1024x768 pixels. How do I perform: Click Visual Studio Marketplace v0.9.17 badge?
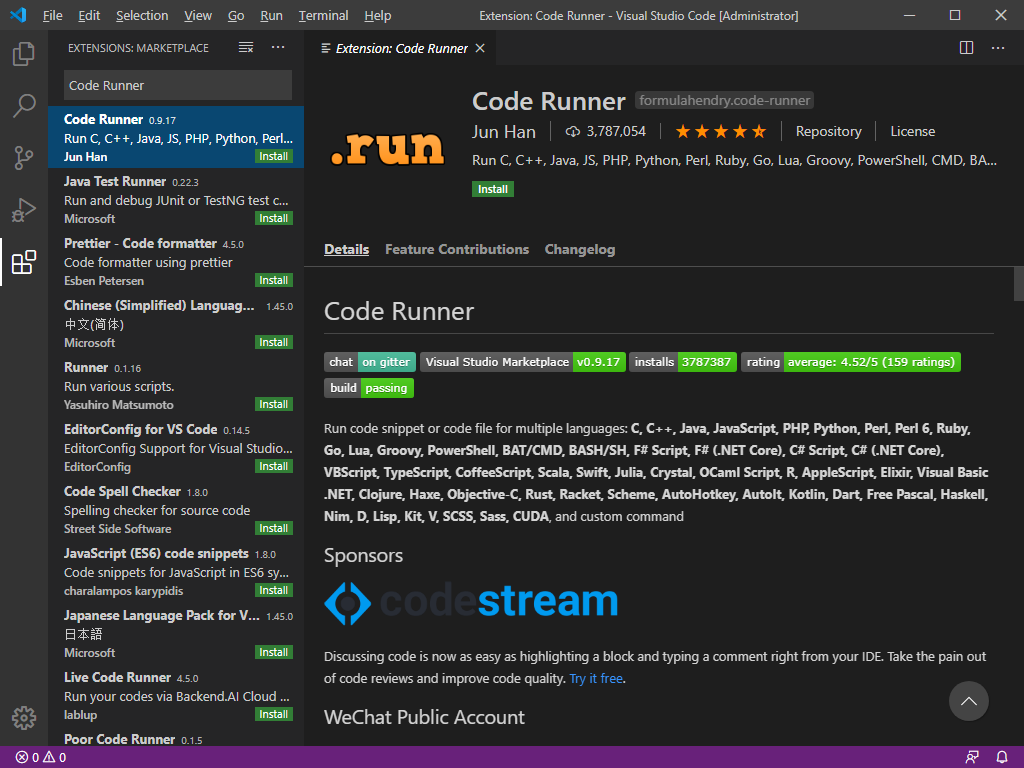tap(522, 362)
